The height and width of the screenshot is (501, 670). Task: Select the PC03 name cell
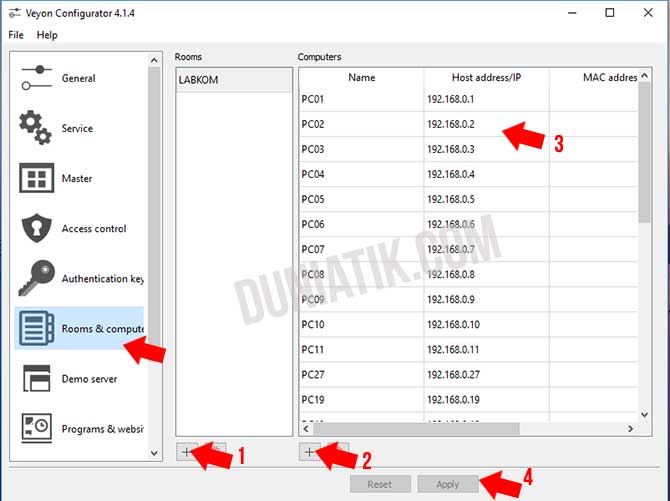coord(361,149)
